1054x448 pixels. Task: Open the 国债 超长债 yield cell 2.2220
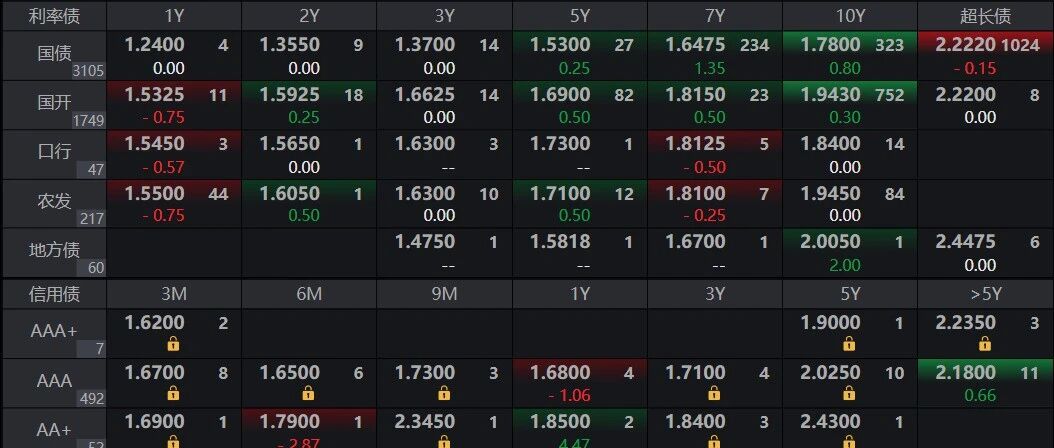pyautogui.click(x=966, y=45)
